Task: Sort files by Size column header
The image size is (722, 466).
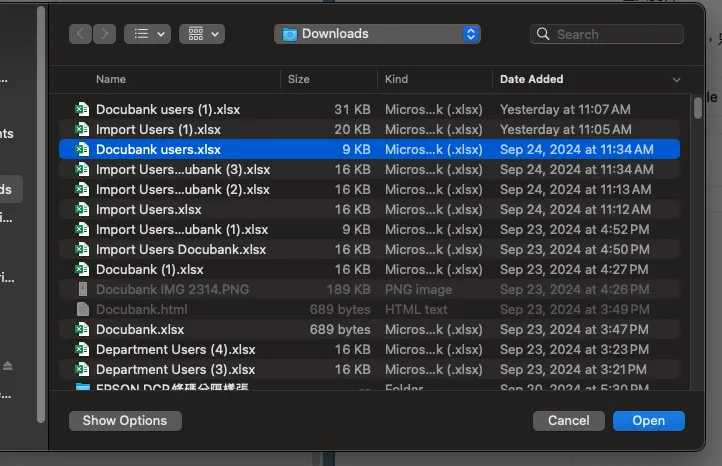Action: (x=299, y=79)
